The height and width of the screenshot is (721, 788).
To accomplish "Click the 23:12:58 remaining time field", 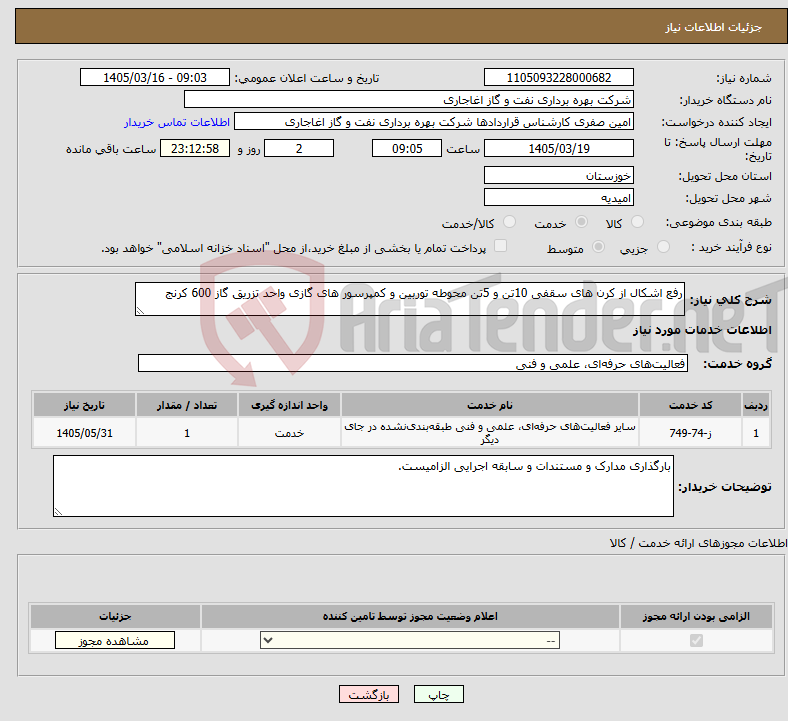I will point(195,148).
